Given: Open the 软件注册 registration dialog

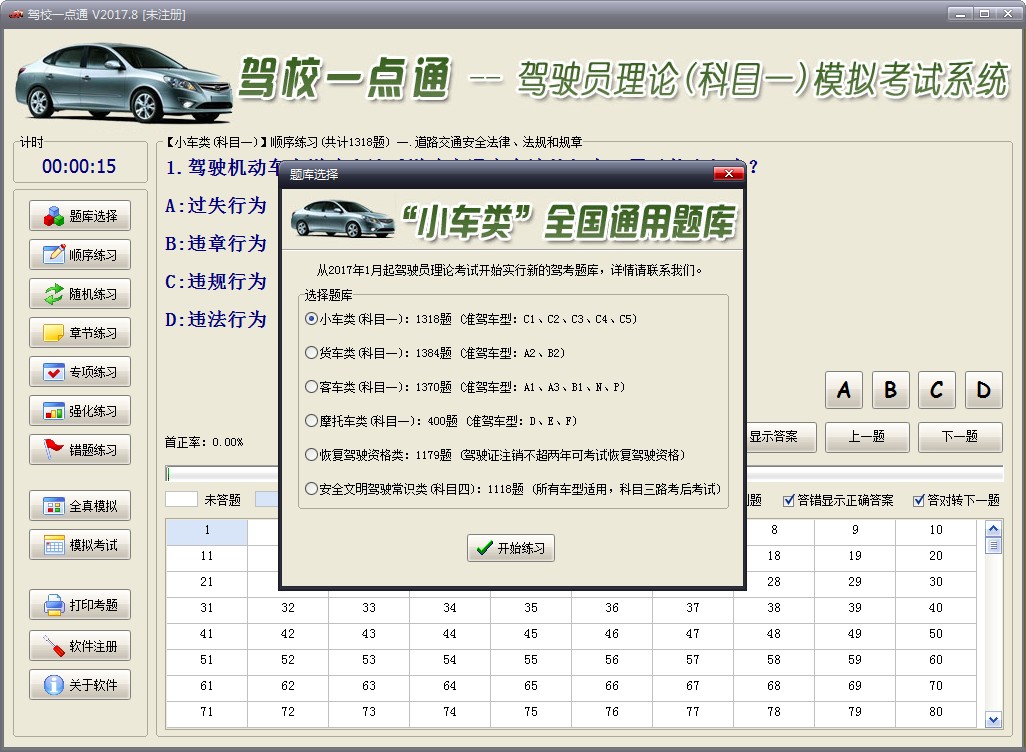Looking at the screenshot, I should [80, 645].
